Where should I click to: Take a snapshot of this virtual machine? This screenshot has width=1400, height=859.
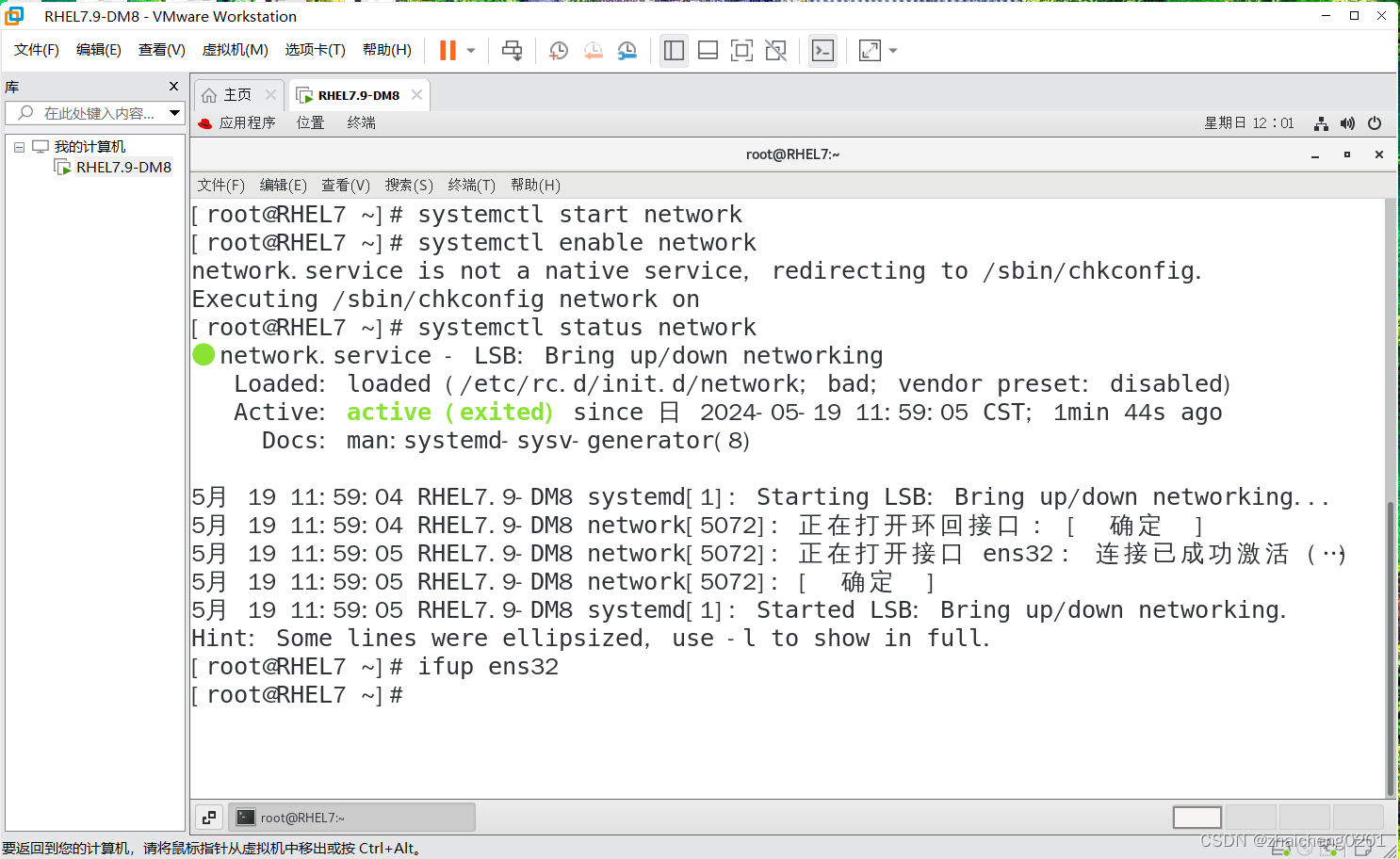(x=559, y=51)
